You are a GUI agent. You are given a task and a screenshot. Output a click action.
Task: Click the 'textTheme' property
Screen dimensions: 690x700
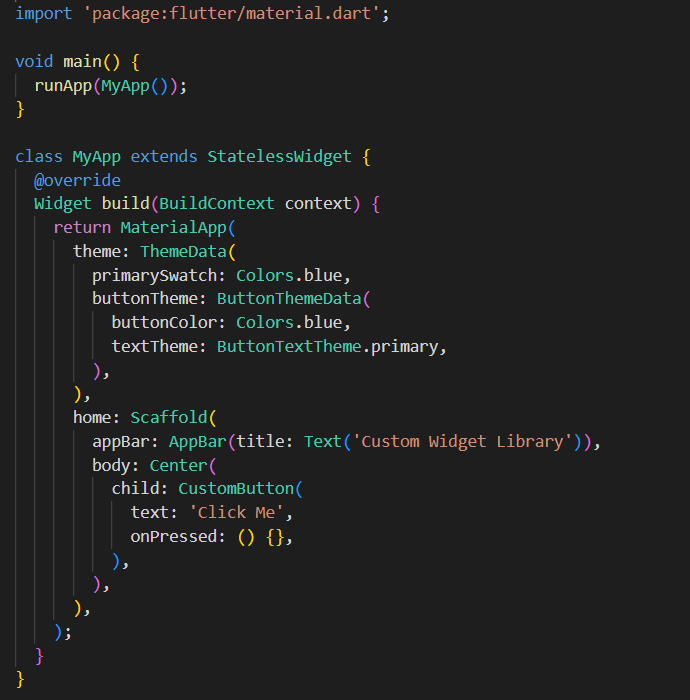[154, 346]
